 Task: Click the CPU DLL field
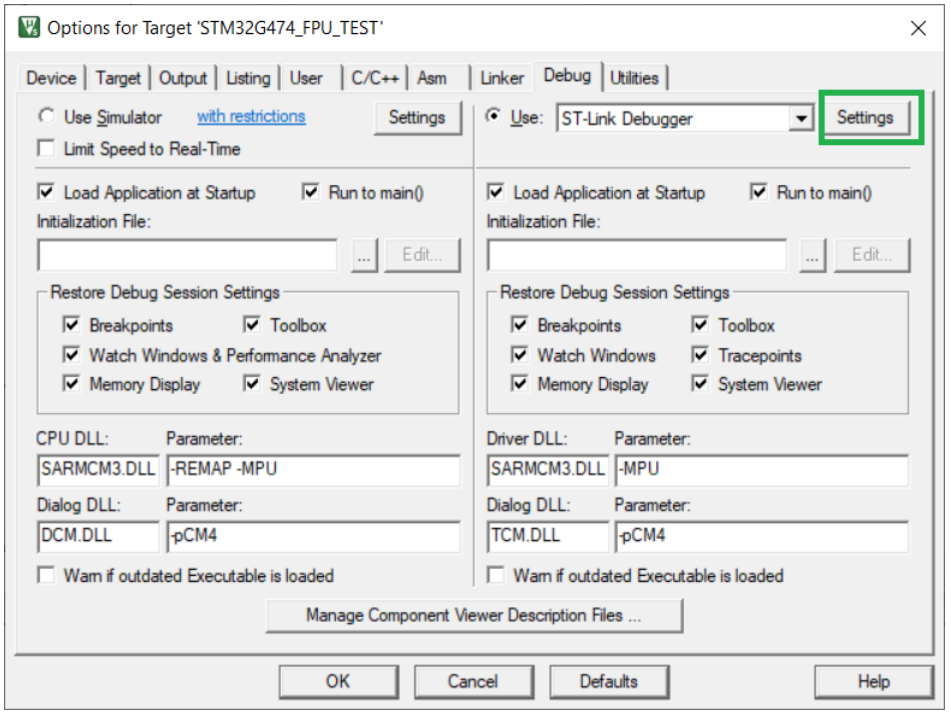pos(98,470)
